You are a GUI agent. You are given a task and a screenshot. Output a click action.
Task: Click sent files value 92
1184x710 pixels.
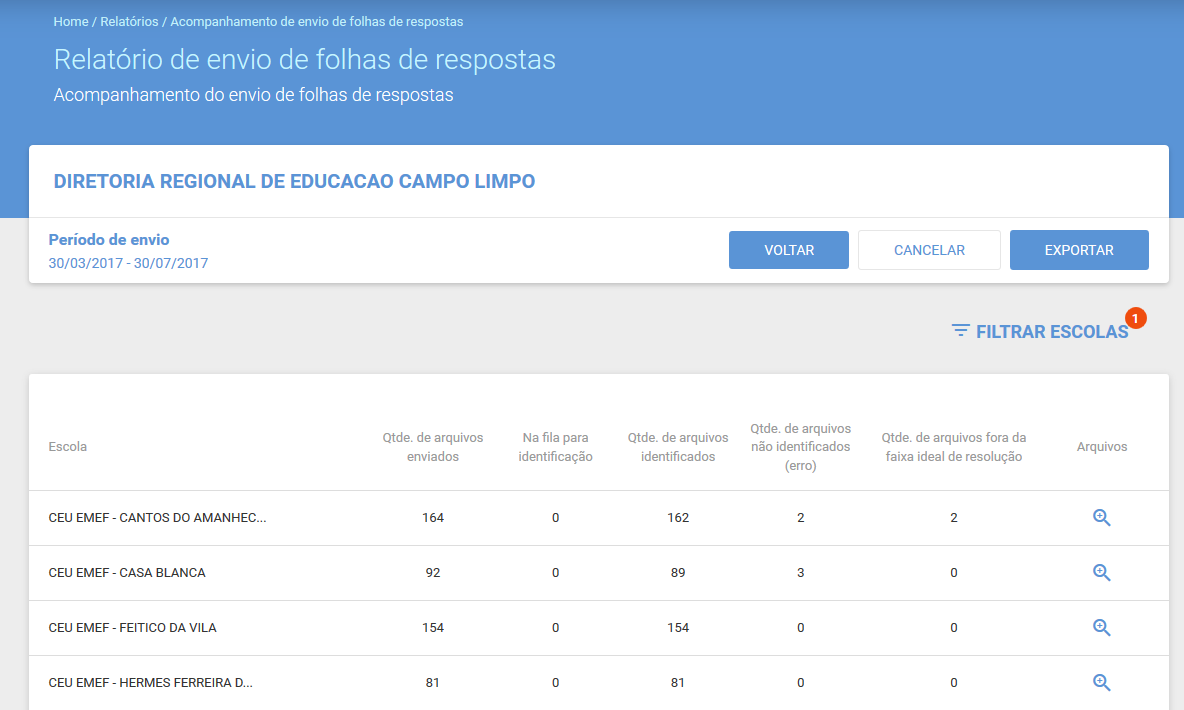pos(433,573)
